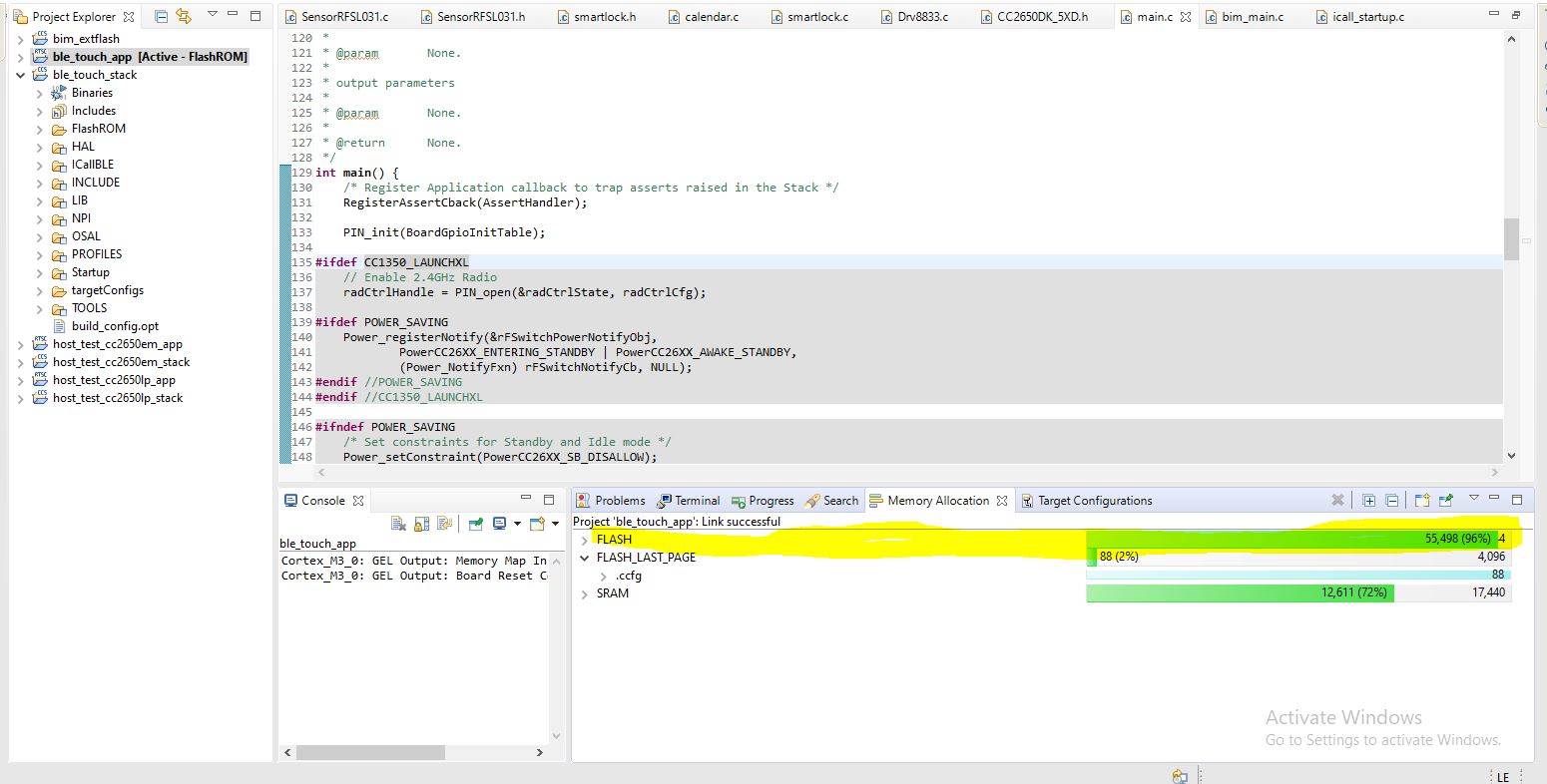Toggle Link with Editor in Project Explorer
This screenshot has width=1547, height=784.
pos(183,17)
